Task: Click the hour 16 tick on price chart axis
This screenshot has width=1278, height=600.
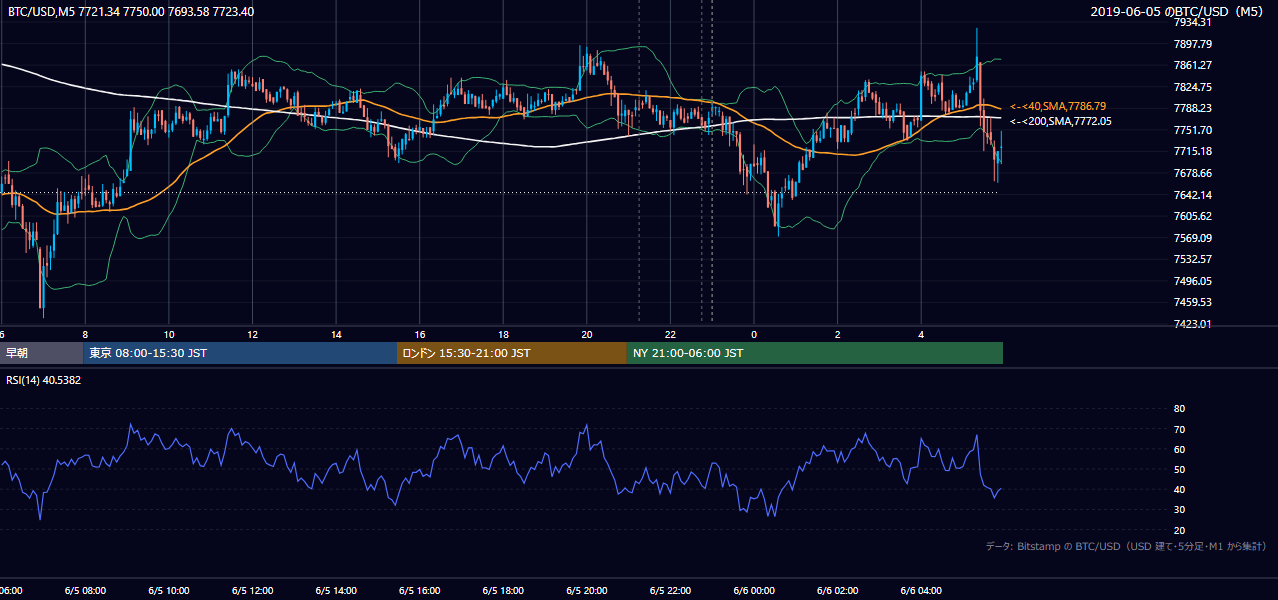Action: (x=420, y=335)
